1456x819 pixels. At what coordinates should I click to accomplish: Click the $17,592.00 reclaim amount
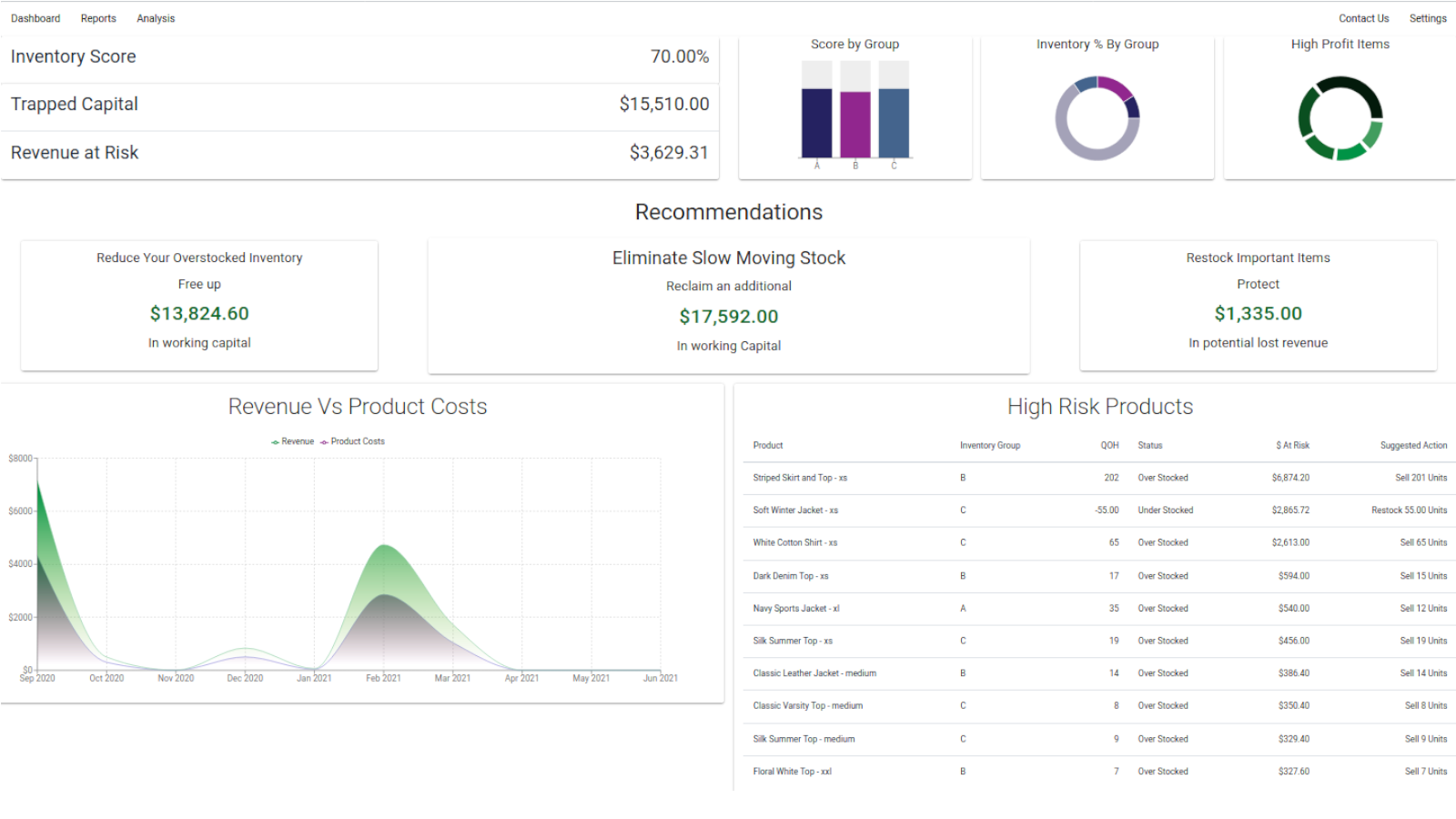click(x=729, y=317)
